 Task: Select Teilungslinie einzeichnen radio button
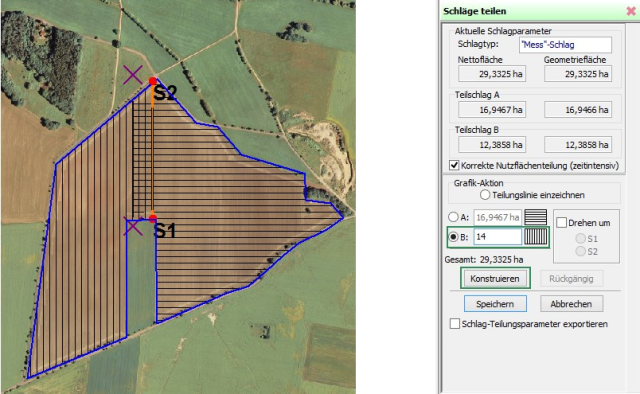pyautogui.click(x=485, y=195)
